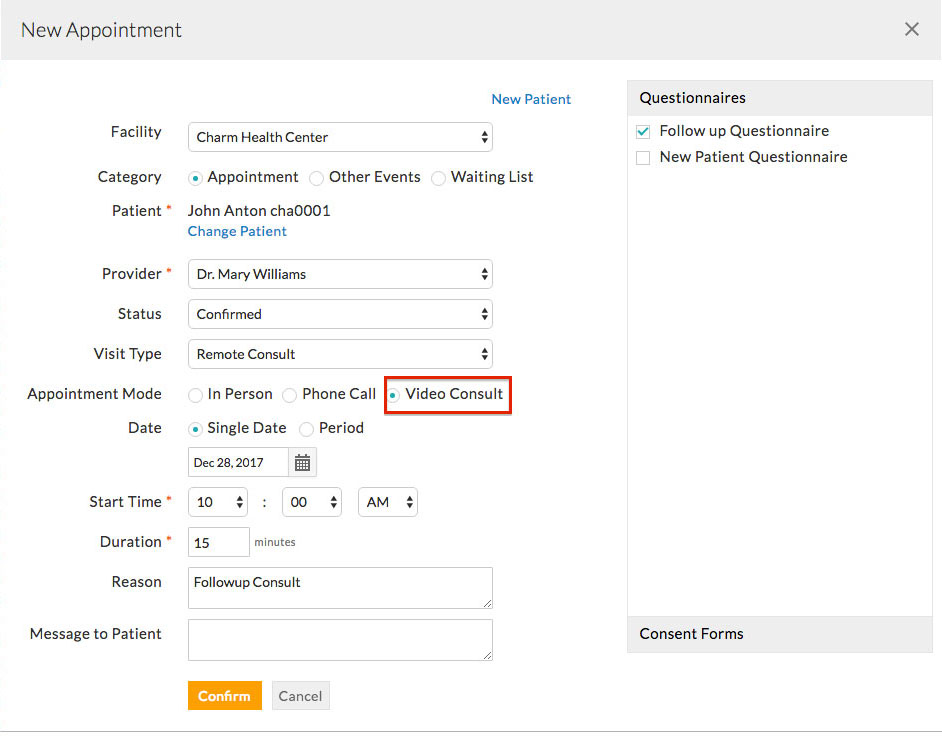942x736 pixels.
Task: Open the New Patient link
Action: tap(531, 99)
